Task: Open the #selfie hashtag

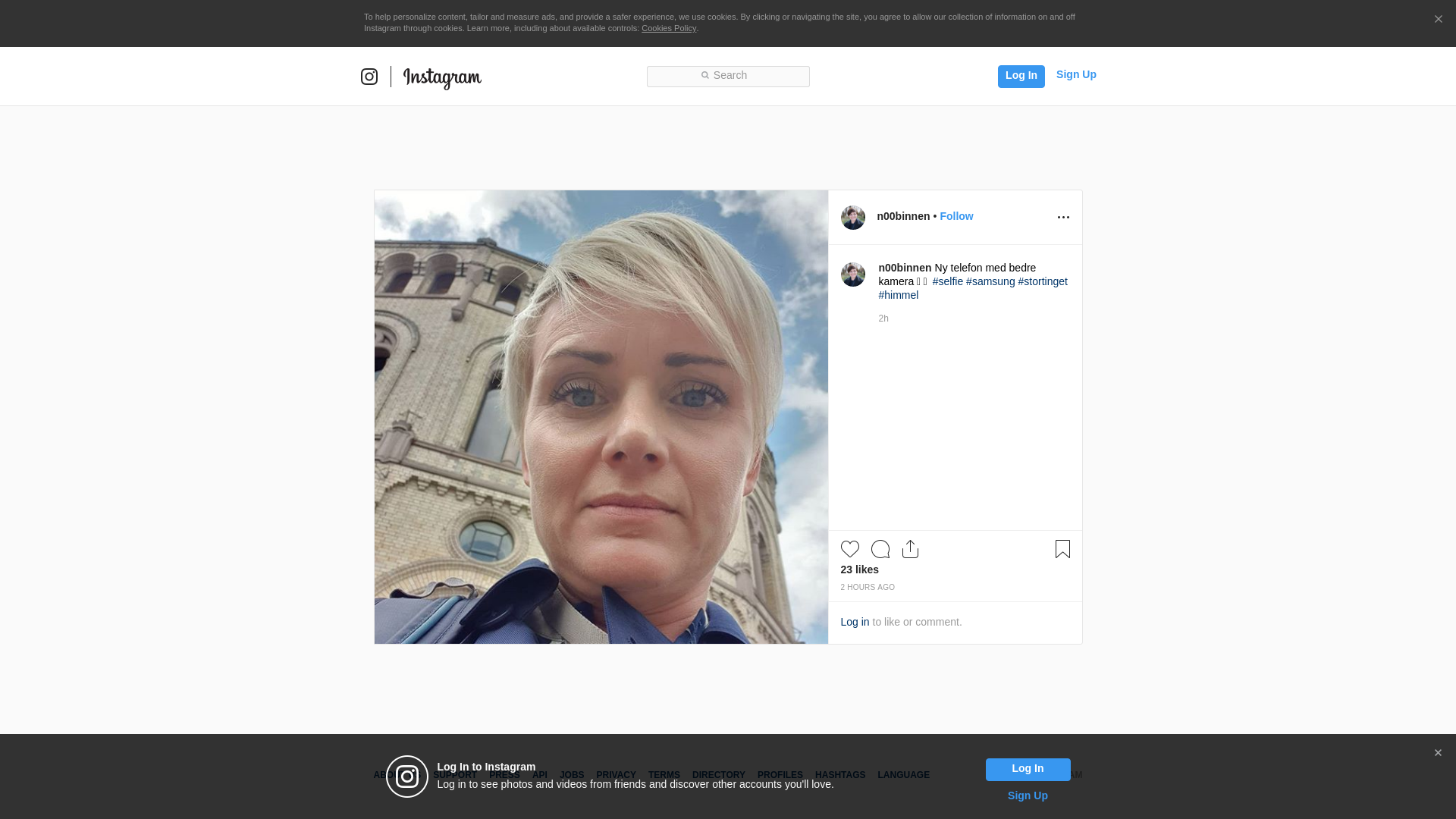Action: pos(948,281)
